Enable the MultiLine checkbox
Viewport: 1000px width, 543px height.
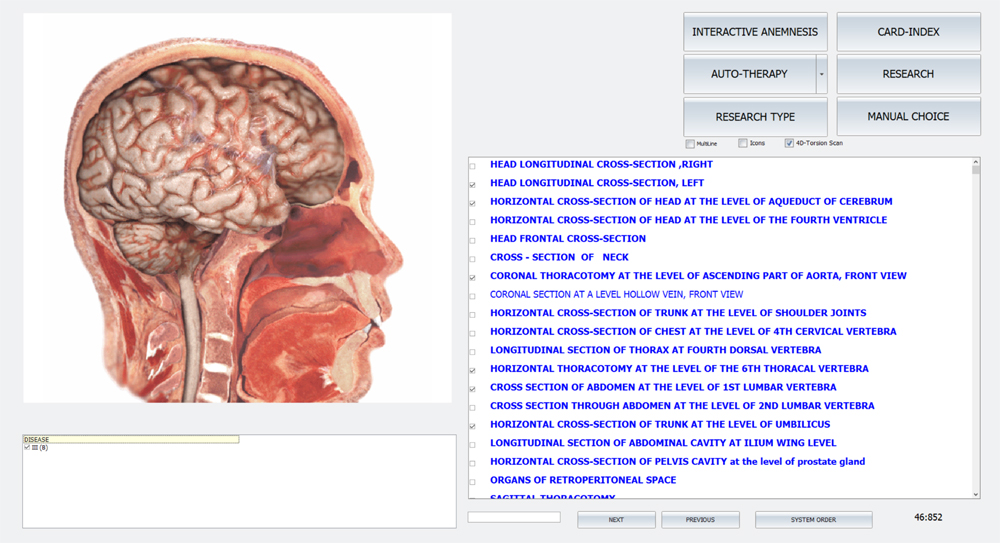point(690,144)
